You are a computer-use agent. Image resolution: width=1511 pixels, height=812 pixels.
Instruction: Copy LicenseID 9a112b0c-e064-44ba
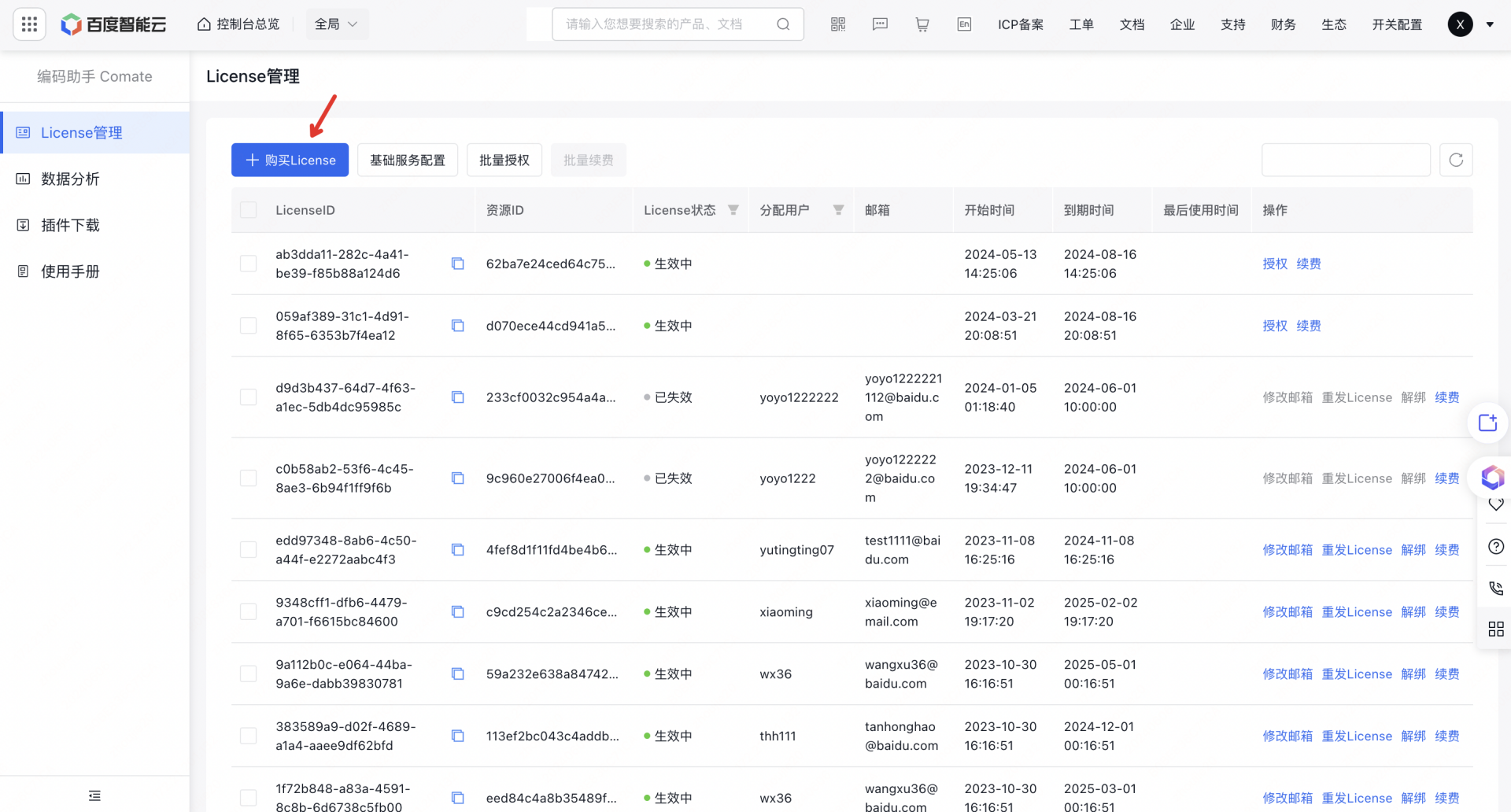[x=457, y=674]
